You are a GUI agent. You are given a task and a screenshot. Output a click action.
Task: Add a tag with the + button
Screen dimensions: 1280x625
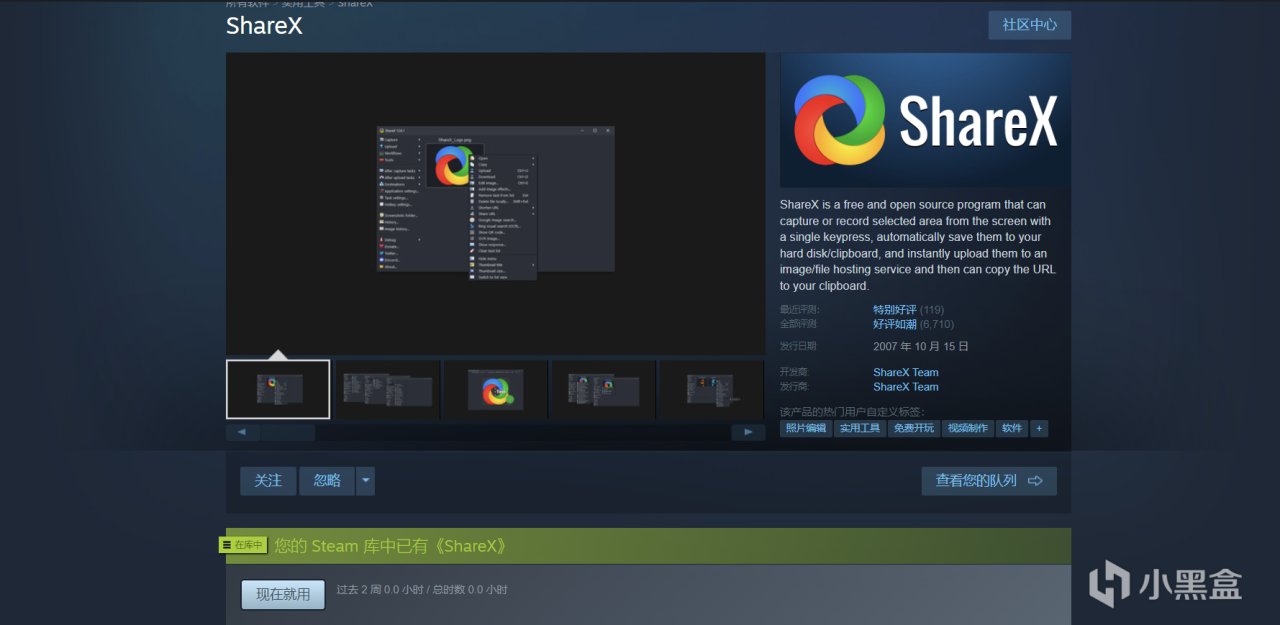click(x=1039, y=428)
